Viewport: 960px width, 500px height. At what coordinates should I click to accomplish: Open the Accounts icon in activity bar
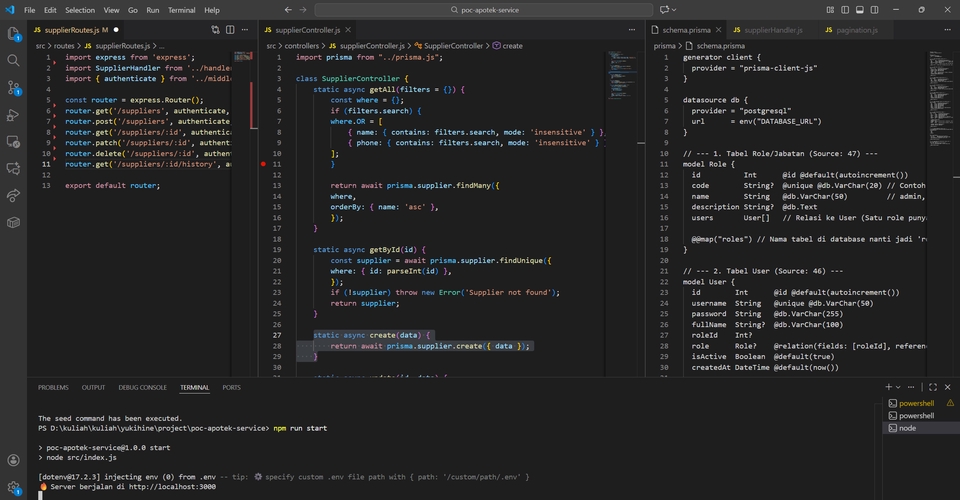[13, 460]
